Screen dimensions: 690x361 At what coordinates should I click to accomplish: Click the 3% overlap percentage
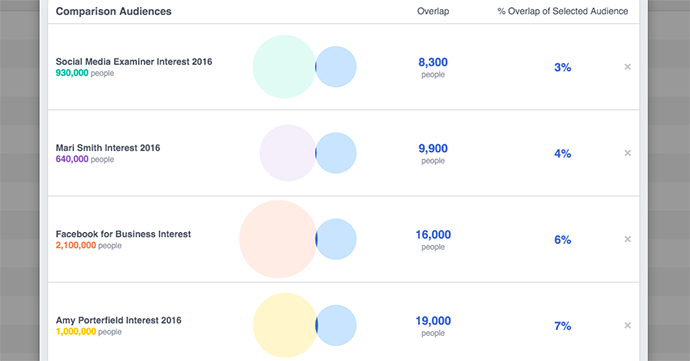[562, 67]
